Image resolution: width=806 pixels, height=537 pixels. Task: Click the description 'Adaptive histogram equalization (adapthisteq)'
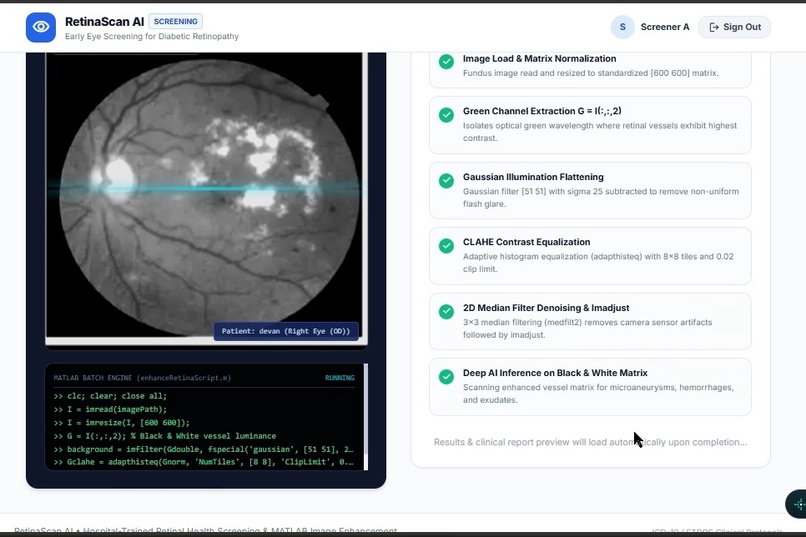598,263
